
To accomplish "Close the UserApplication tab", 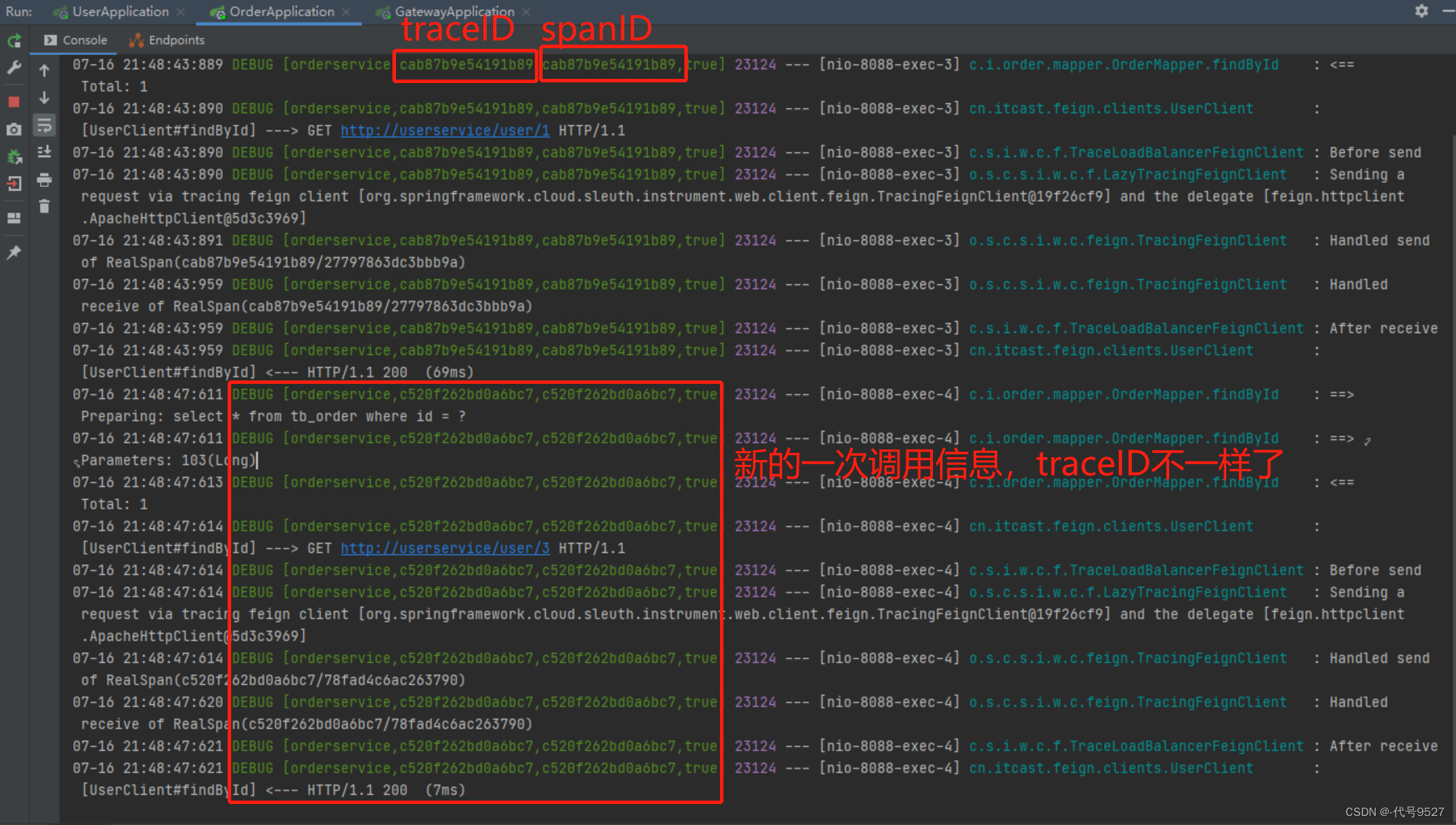I will pyautogui.click(x=181, y=12).
